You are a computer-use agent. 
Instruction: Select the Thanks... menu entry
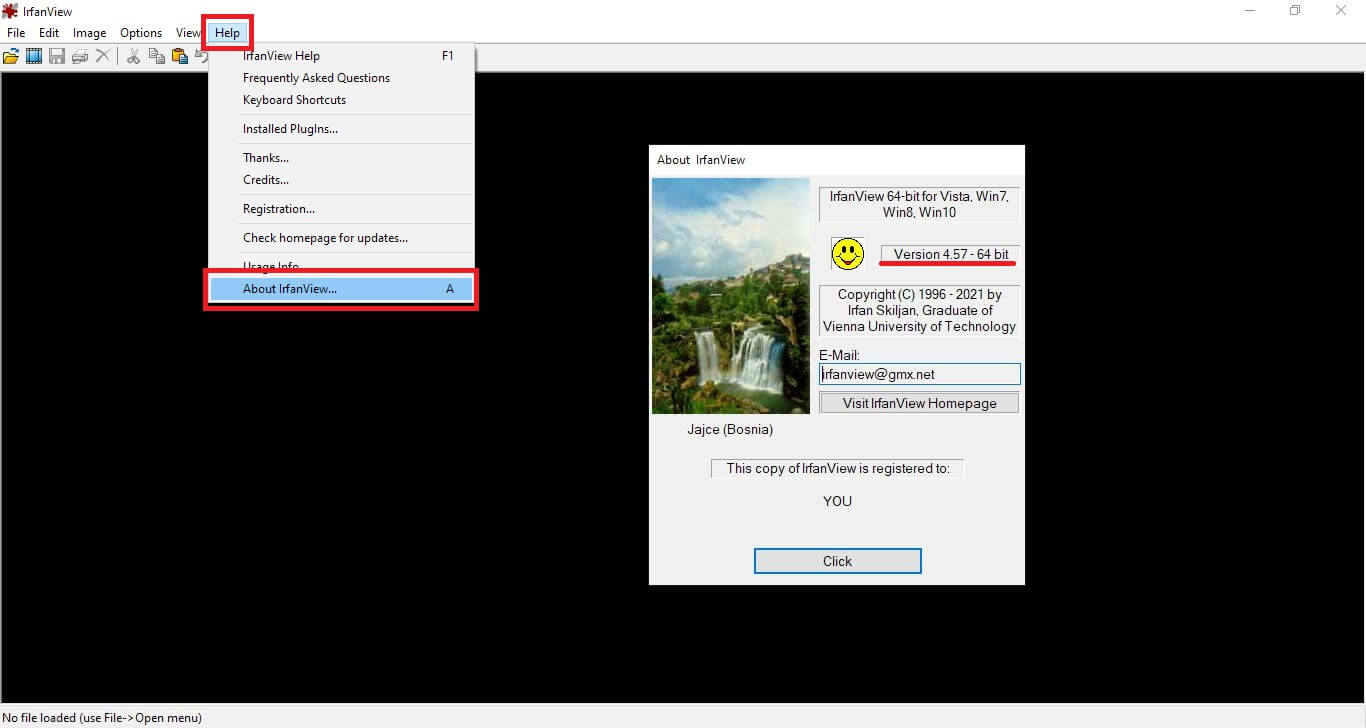tap(341, 158)
